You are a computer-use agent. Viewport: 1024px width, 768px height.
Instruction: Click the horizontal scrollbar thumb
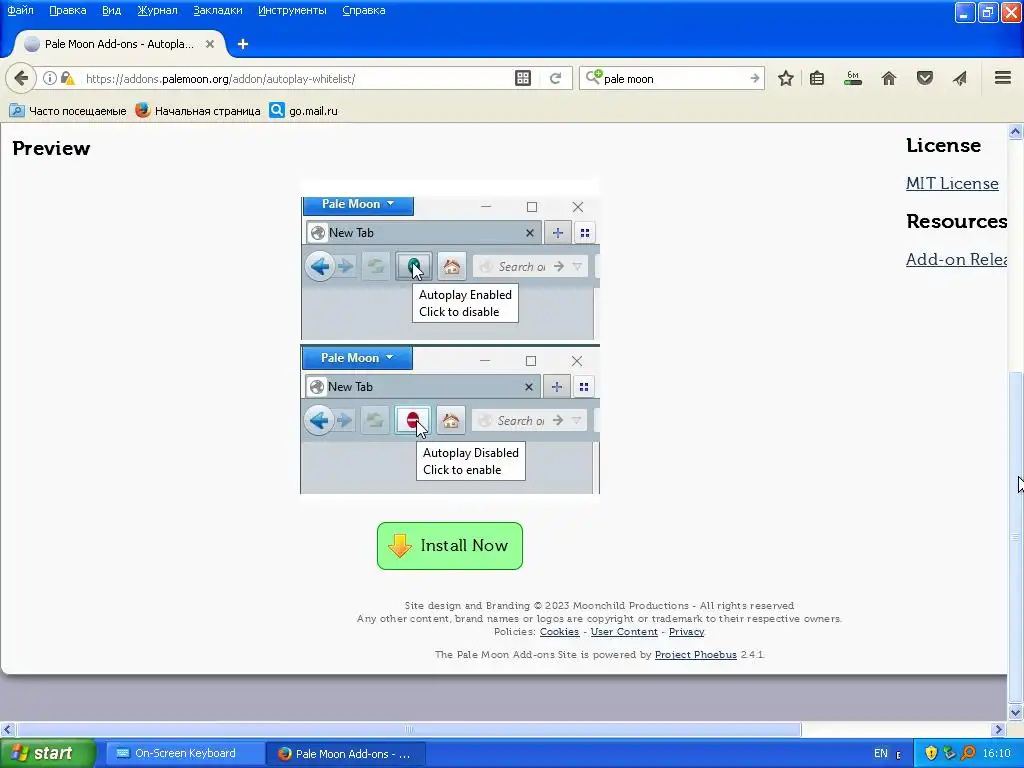click(x=408, y=729)
